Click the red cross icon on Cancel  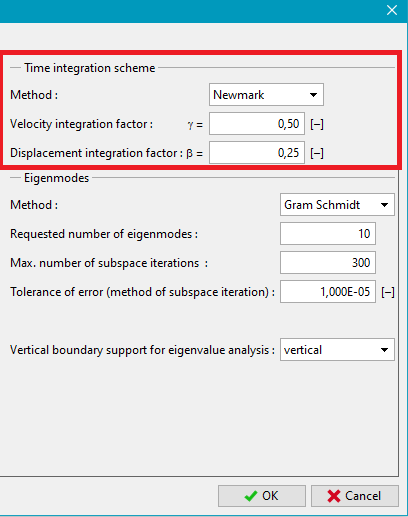coord(334,496)
